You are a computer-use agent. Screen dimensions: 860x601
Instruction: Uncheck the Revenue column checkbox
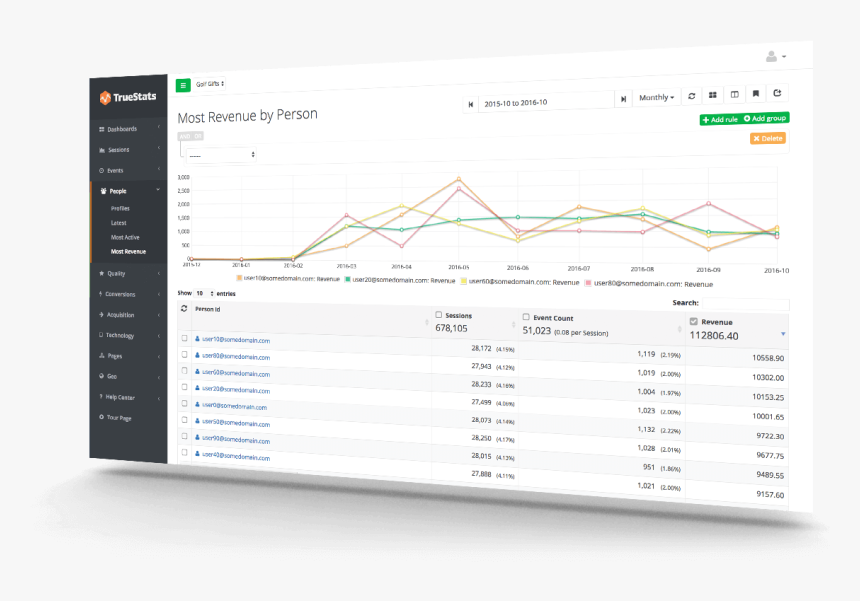(694, 321)
